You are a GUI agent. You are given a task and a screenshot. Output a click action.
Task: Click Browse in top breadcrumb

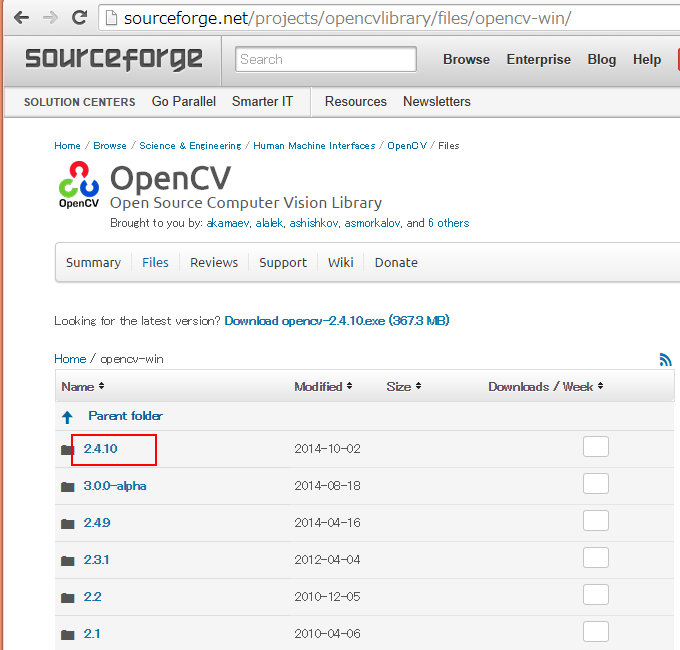pyautogui.click(x=110, y=146)
